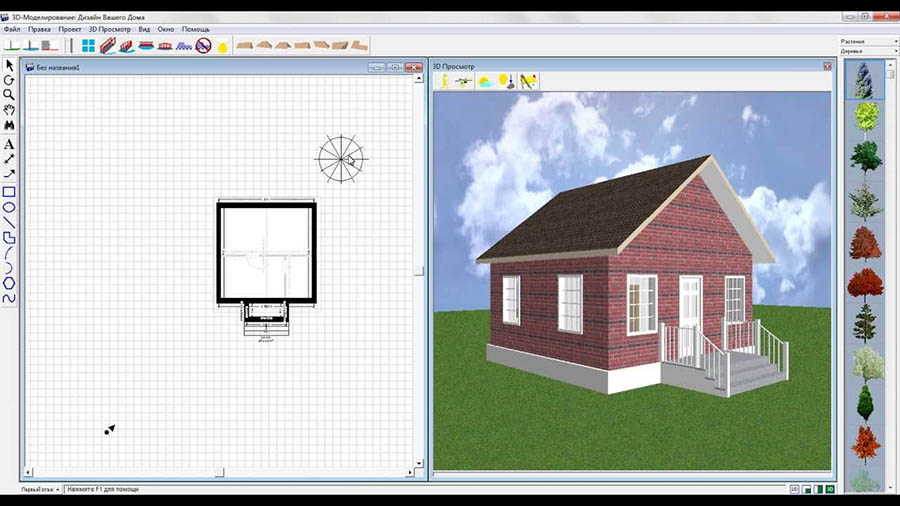
Task: Open the Растения category dropdown
Action: coord(867,41)
